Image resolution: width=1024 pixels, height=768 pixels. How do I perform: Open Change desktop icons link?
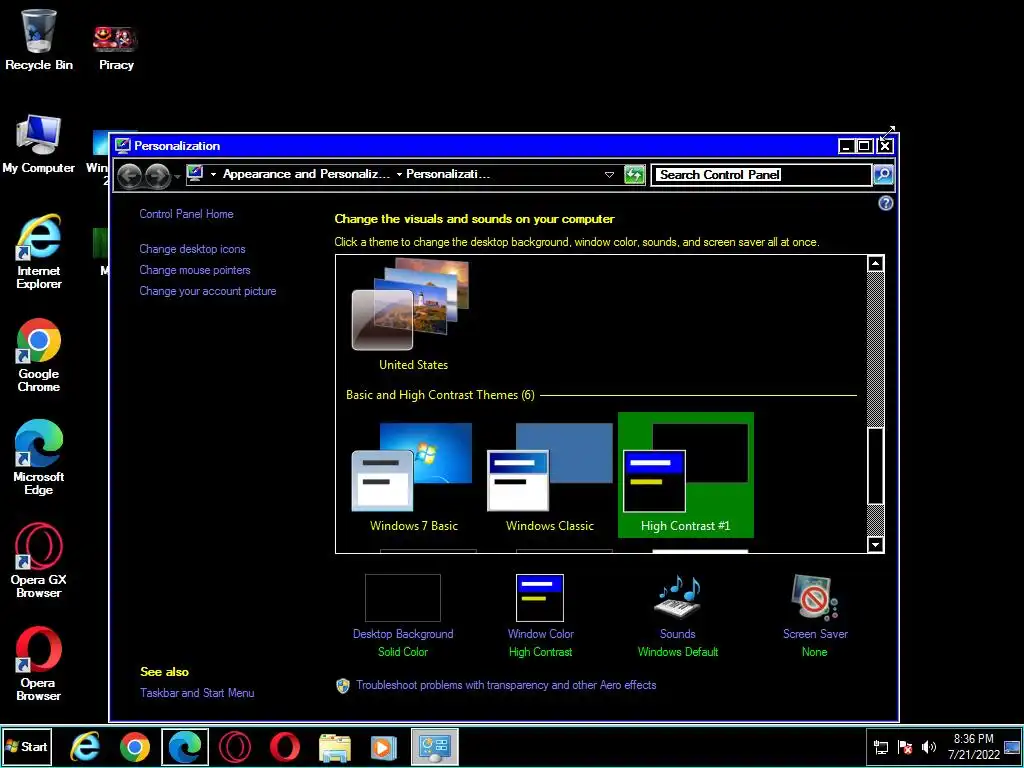(x=192, y=249)
